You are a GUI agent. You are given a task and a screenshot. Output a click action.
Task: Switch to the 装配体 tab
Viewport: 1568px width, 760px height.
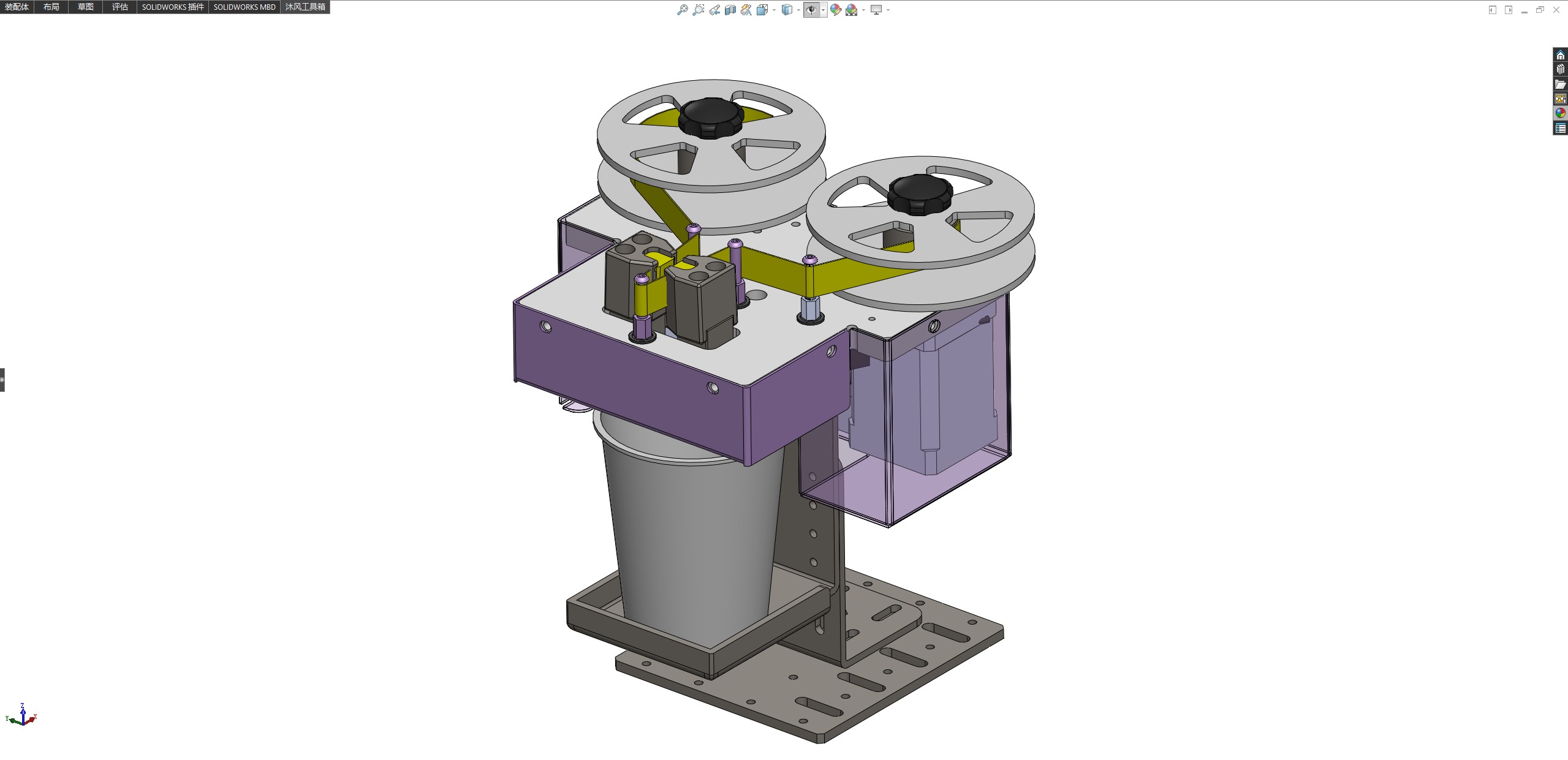17,7
